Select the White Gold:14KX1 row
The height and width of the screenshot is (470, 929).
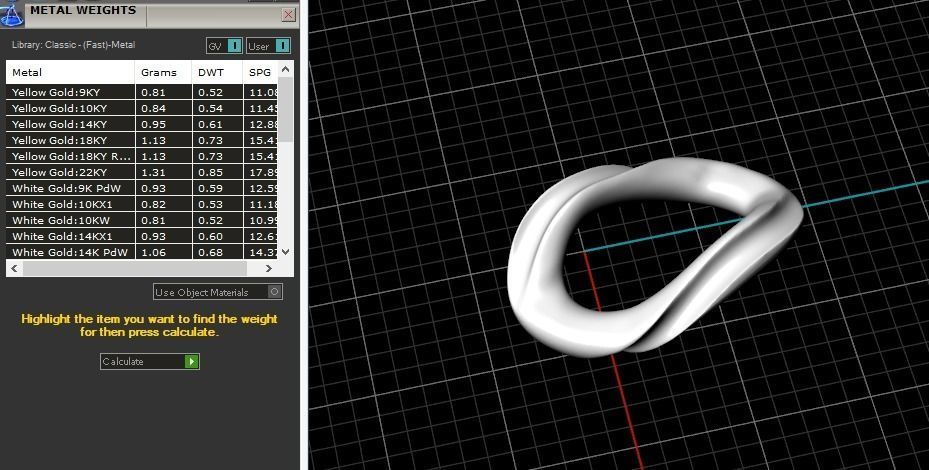[142, 236]
